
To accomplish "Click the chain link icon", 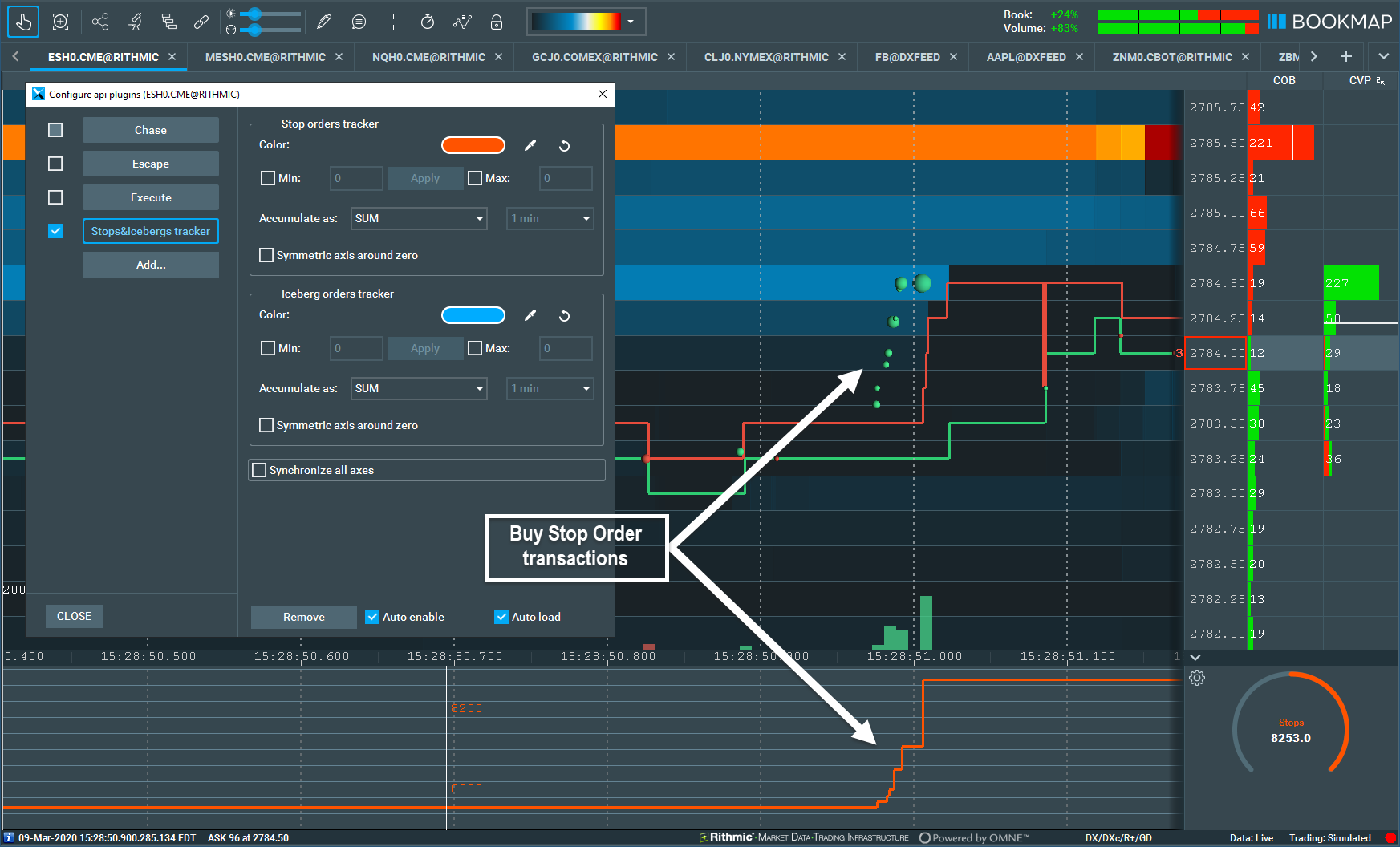I will point(201,22).
